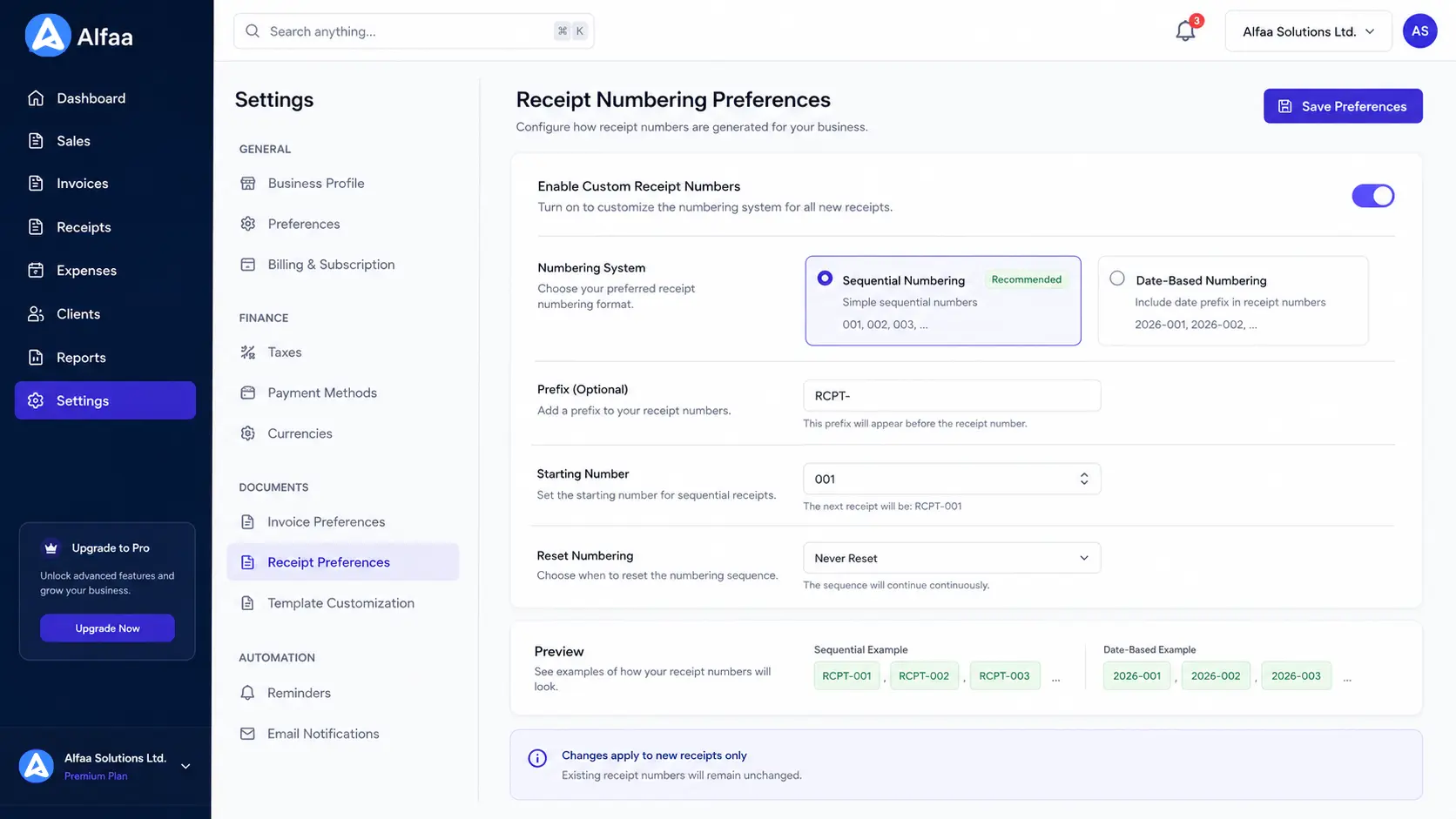
Task: Click the Reminders bell icon
Action: [x=248, y=693]
